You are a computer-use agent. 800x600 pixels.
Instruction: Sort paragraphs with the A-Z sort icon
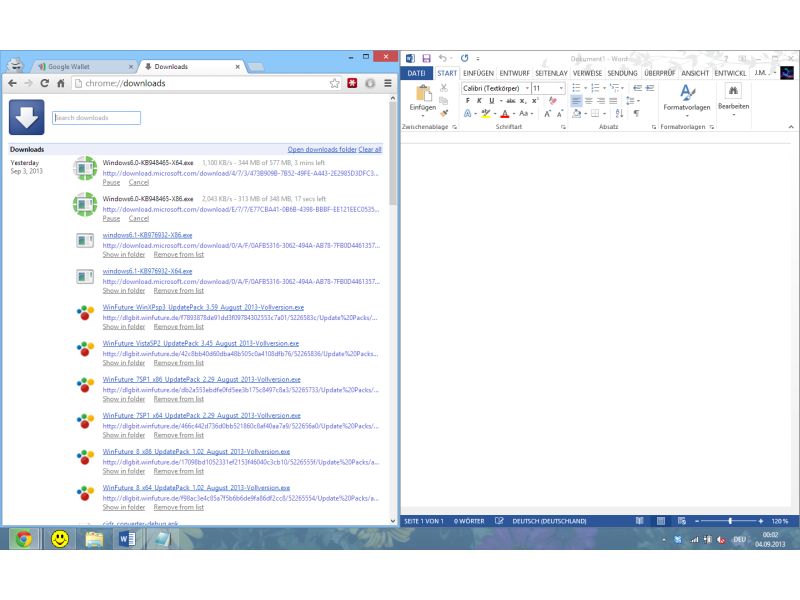(619, 113)
